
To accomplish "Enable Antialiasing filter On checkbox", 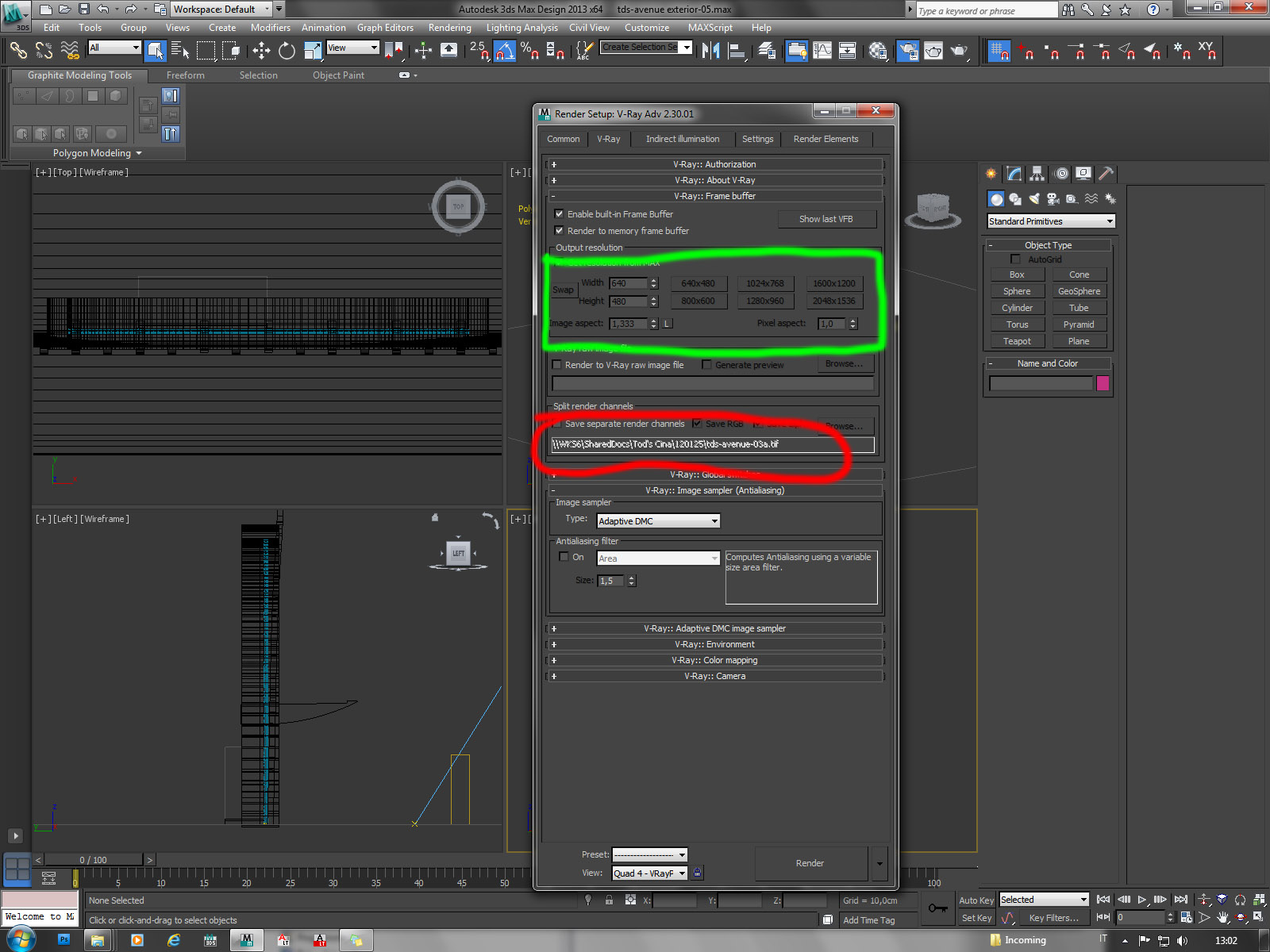I will click(x=564, y=557).
